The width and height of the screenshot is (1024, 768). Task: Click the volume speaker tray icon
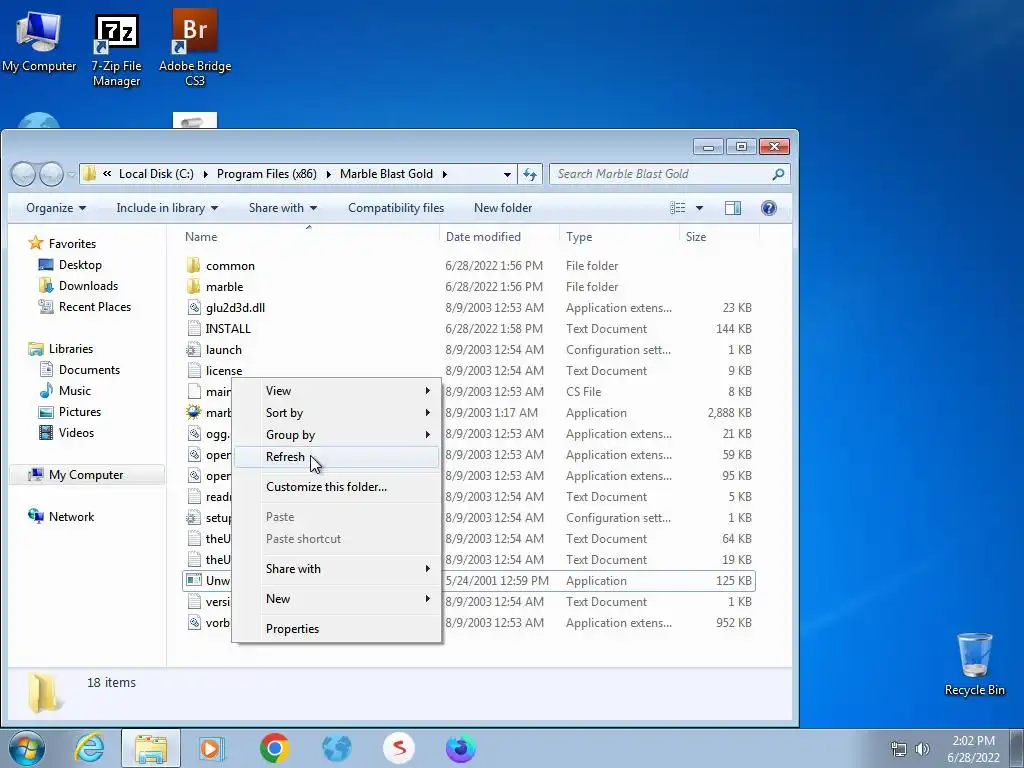pyautogui.click(x=923, y=749)
